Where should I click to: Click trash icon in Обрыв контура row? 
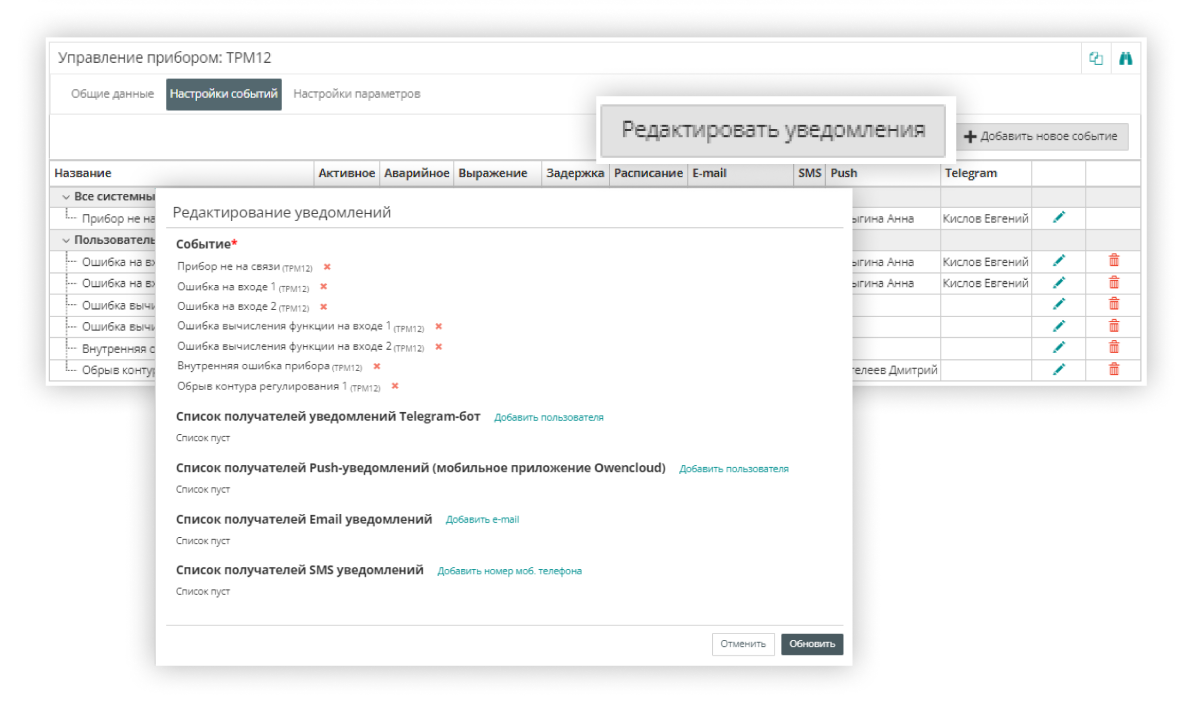1114,370
